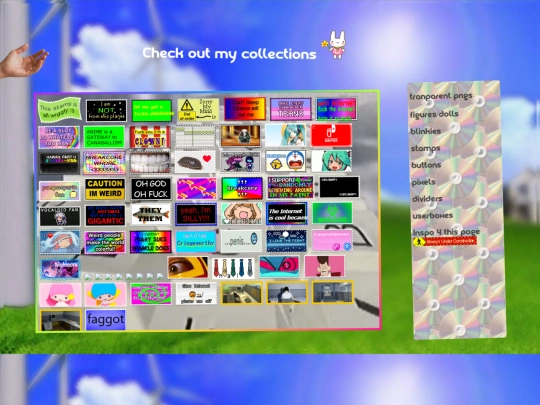Go to the blinkies collection
Screen dimensions: 540x405
pos(426,131)
